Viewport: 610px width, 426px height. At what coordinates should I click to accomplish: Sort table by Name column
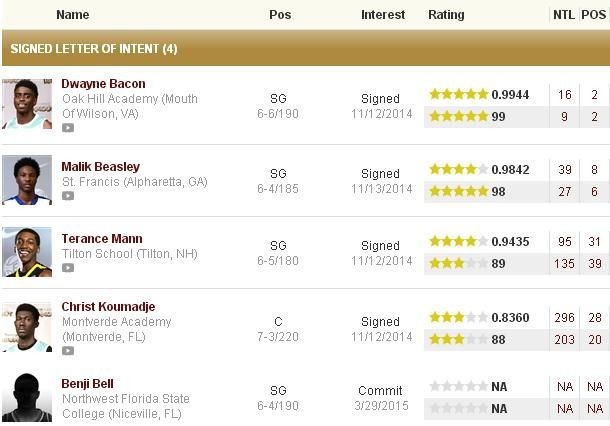[x=72, y=15]
